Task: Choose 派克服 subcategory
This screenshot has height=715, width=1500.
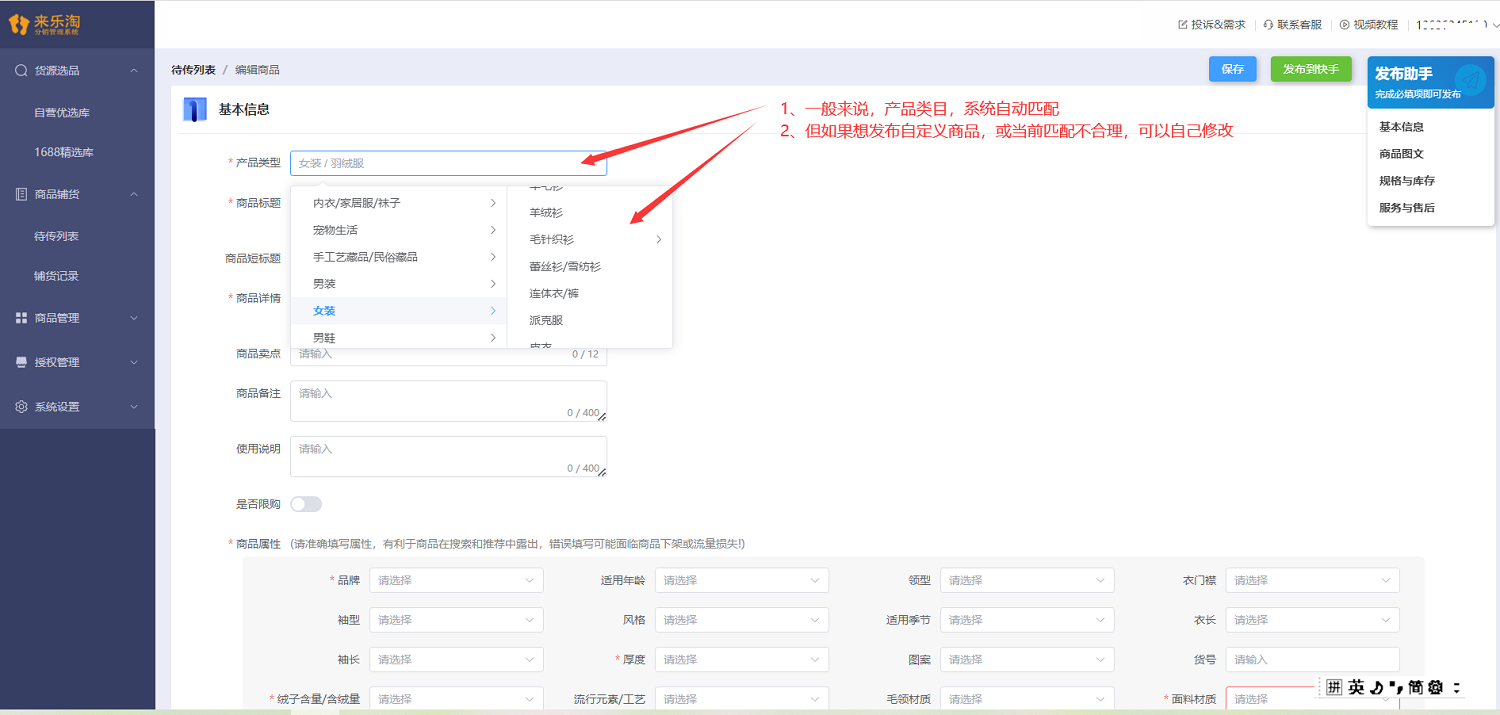Action: click(x=590, y=321)
